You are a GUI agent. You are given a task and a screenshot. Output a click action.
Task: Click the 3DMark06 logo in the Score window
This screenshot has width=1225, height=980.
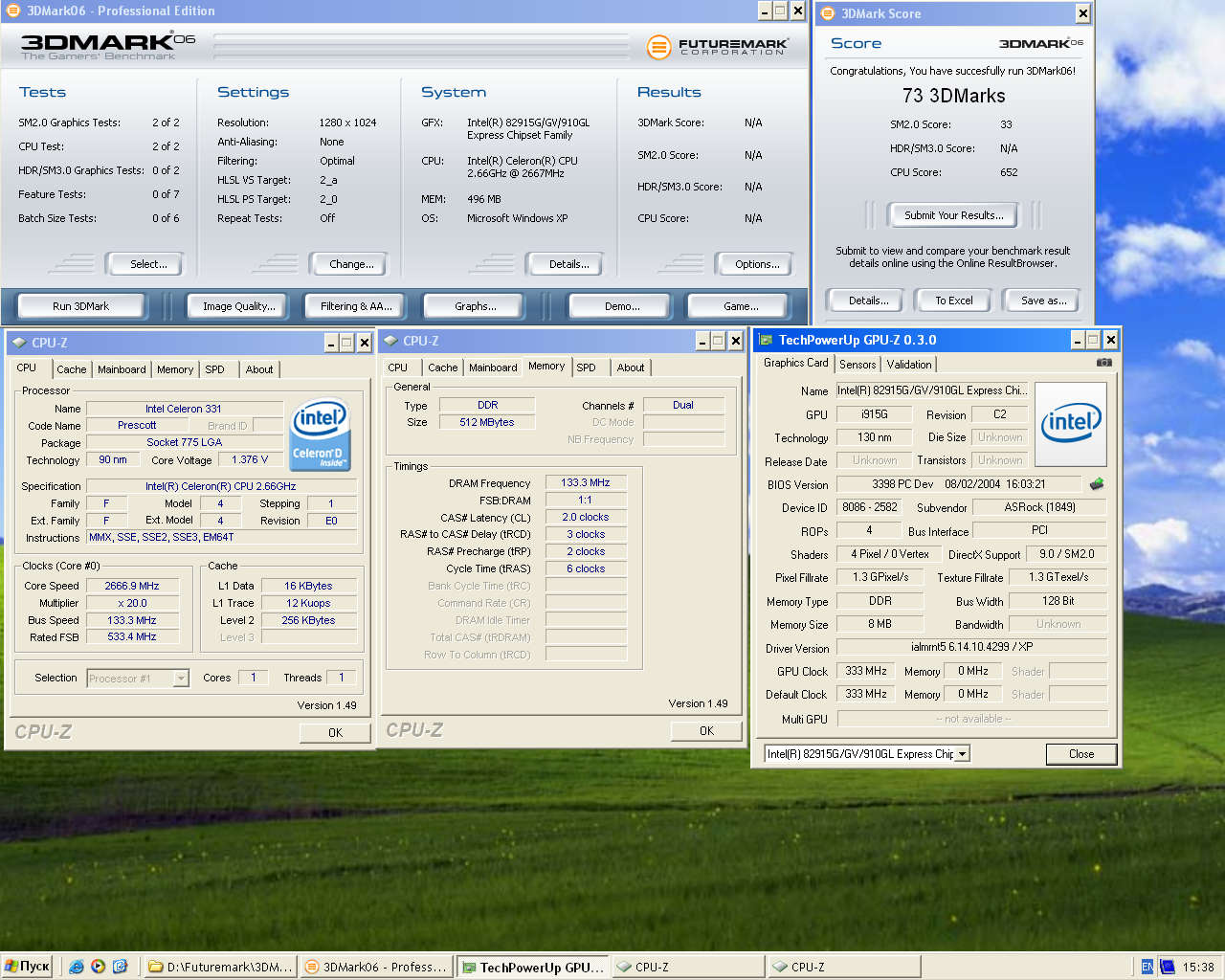[1040, 43]
